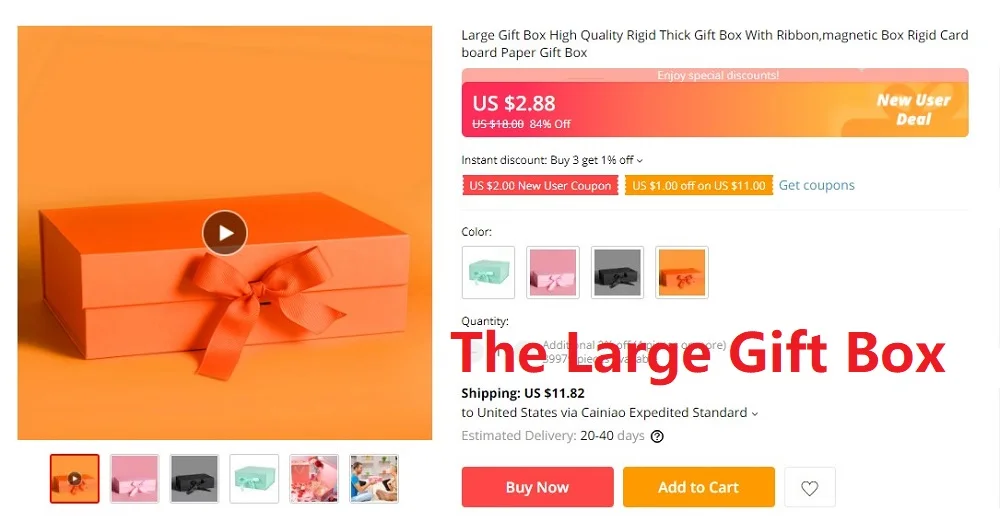View the people exchanging gift thumbnail

[x=374, y=479]
